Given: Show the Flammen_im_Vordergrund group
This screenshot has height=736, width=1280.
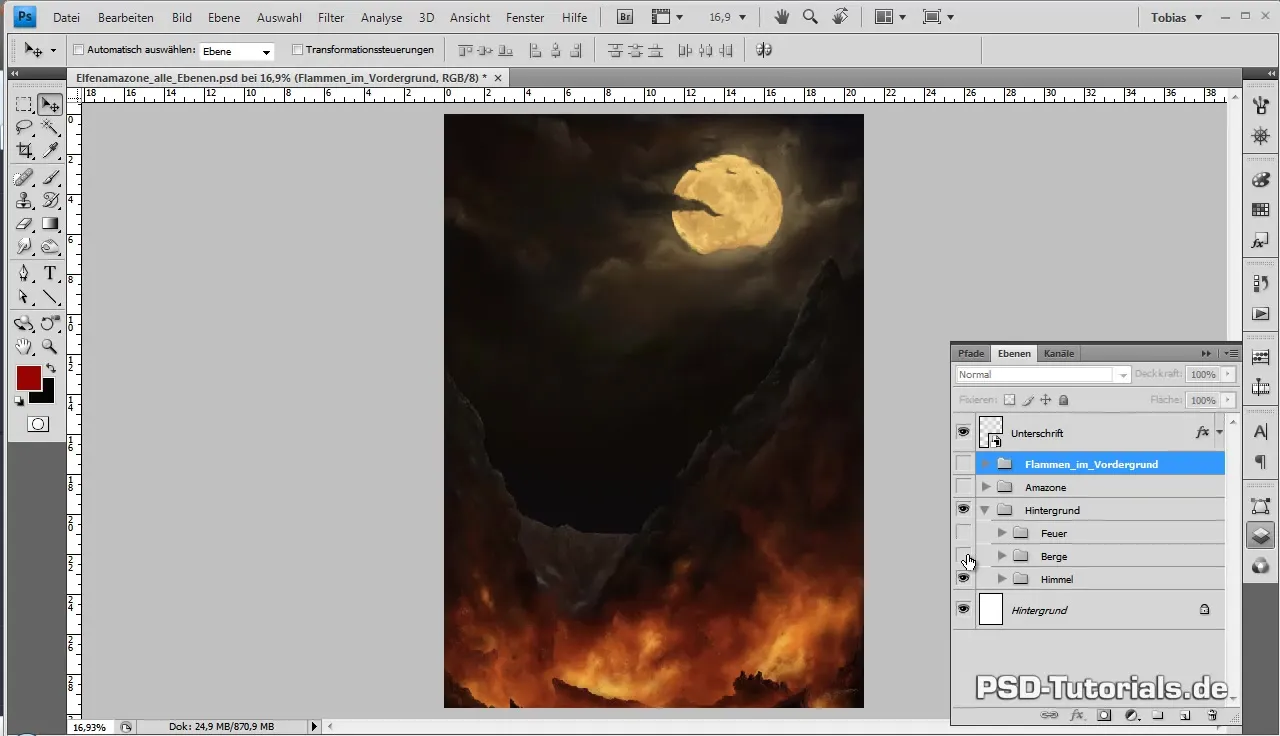Looking at the screenshot, I should tap(963, 464).
